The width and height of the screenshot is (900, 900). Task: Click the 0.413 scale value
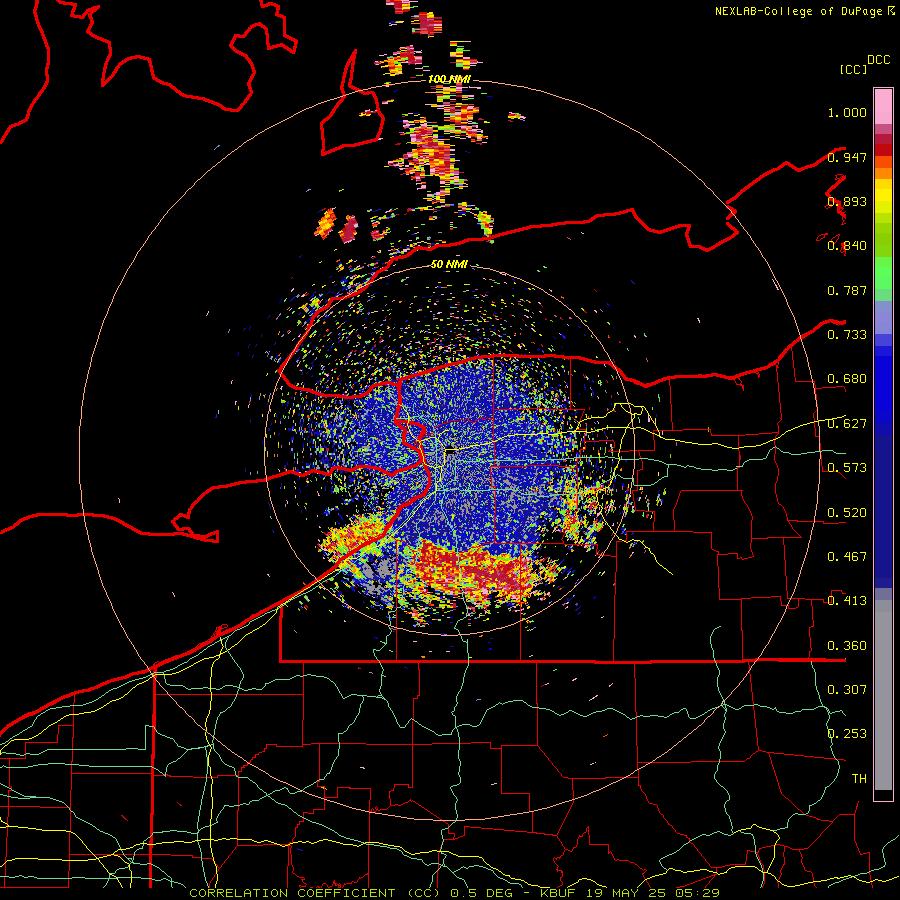(847, 601)
